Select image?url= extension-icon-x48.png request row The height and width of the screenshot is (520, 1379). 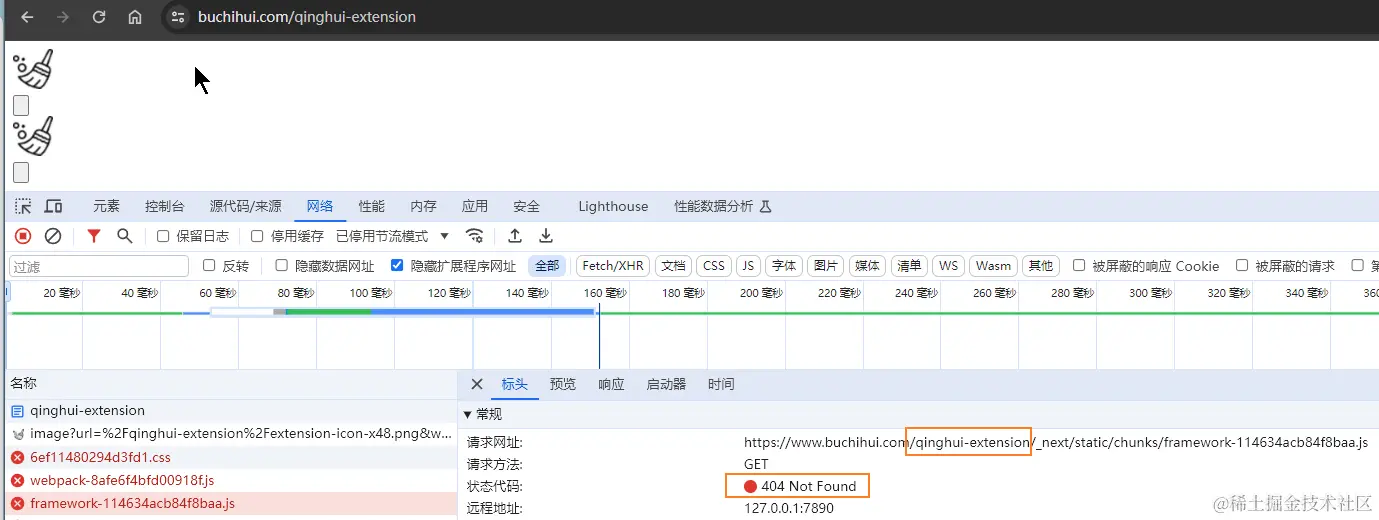(230, 434)
